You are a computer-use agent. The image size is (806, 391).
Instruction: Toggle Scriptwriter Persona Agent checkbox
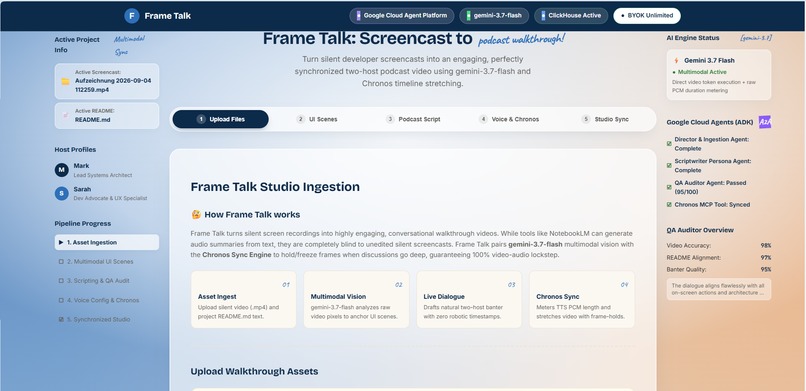tap(669, 165)
